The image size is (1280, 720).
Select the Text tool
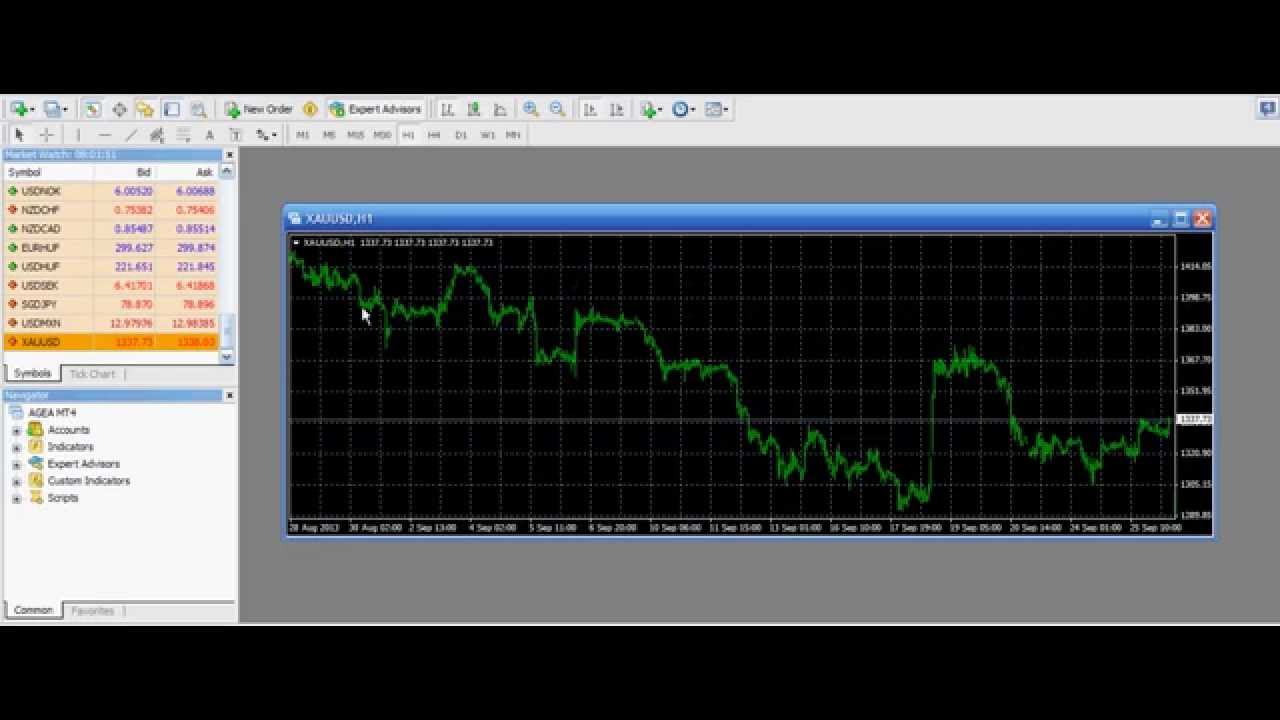(x=210, y=134)
